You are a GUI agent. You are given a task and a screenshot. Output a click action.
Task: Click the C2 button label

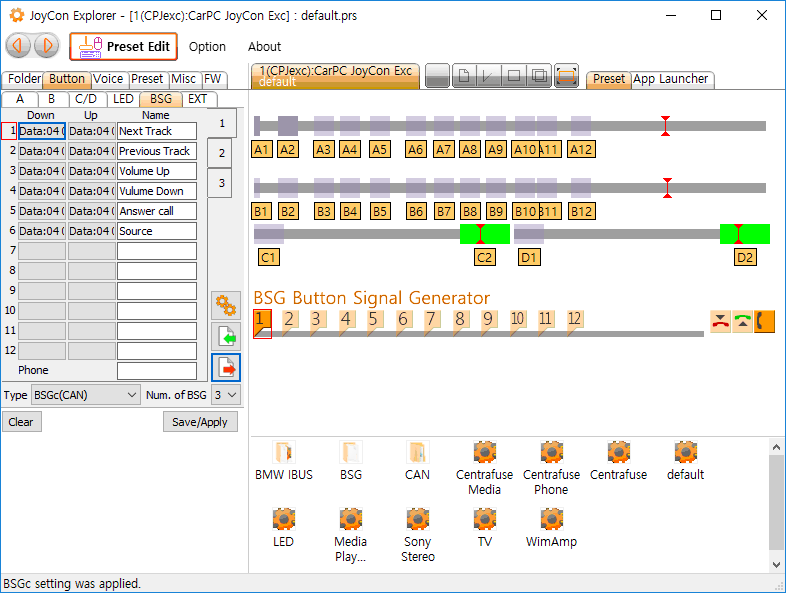pyautogui.click(x=484, y=258)
